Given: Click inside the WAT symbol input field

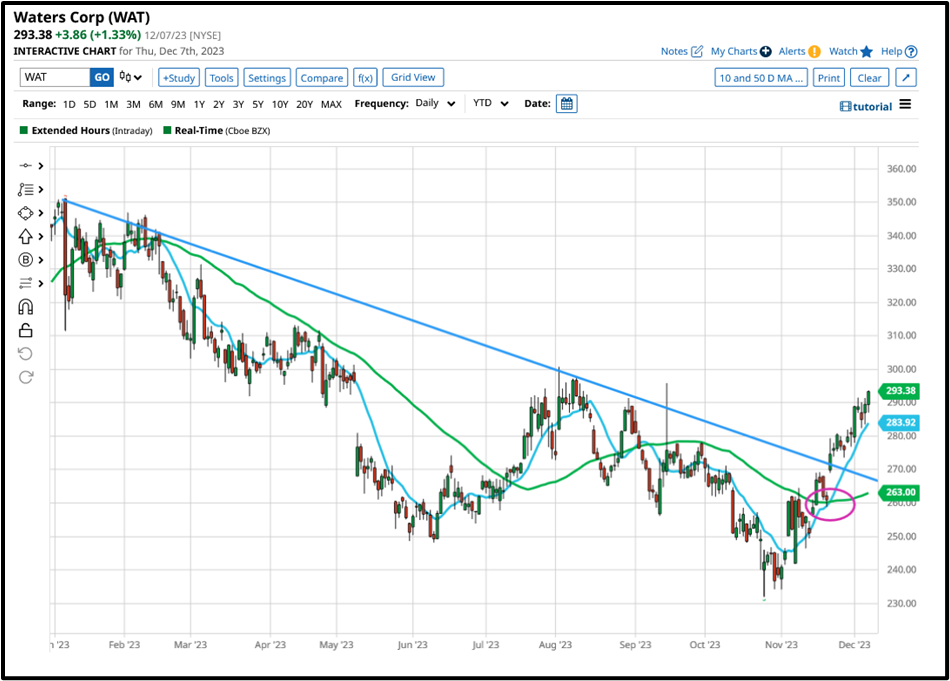Looking at the screenshot, I should pos(55,77).
